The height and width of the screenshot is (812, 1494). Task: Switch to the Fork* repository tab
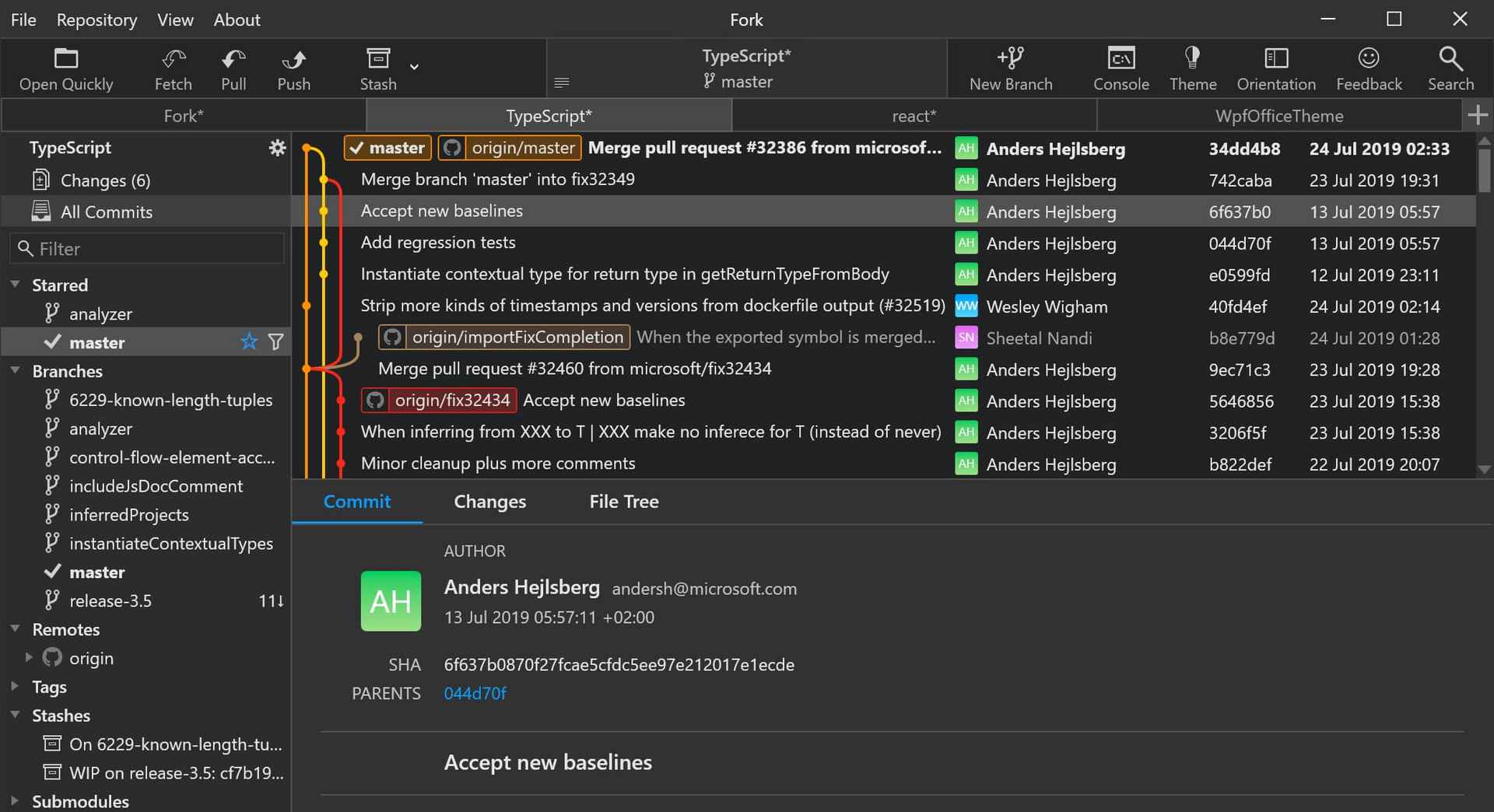pyautogui.click(x=184, y=116)
